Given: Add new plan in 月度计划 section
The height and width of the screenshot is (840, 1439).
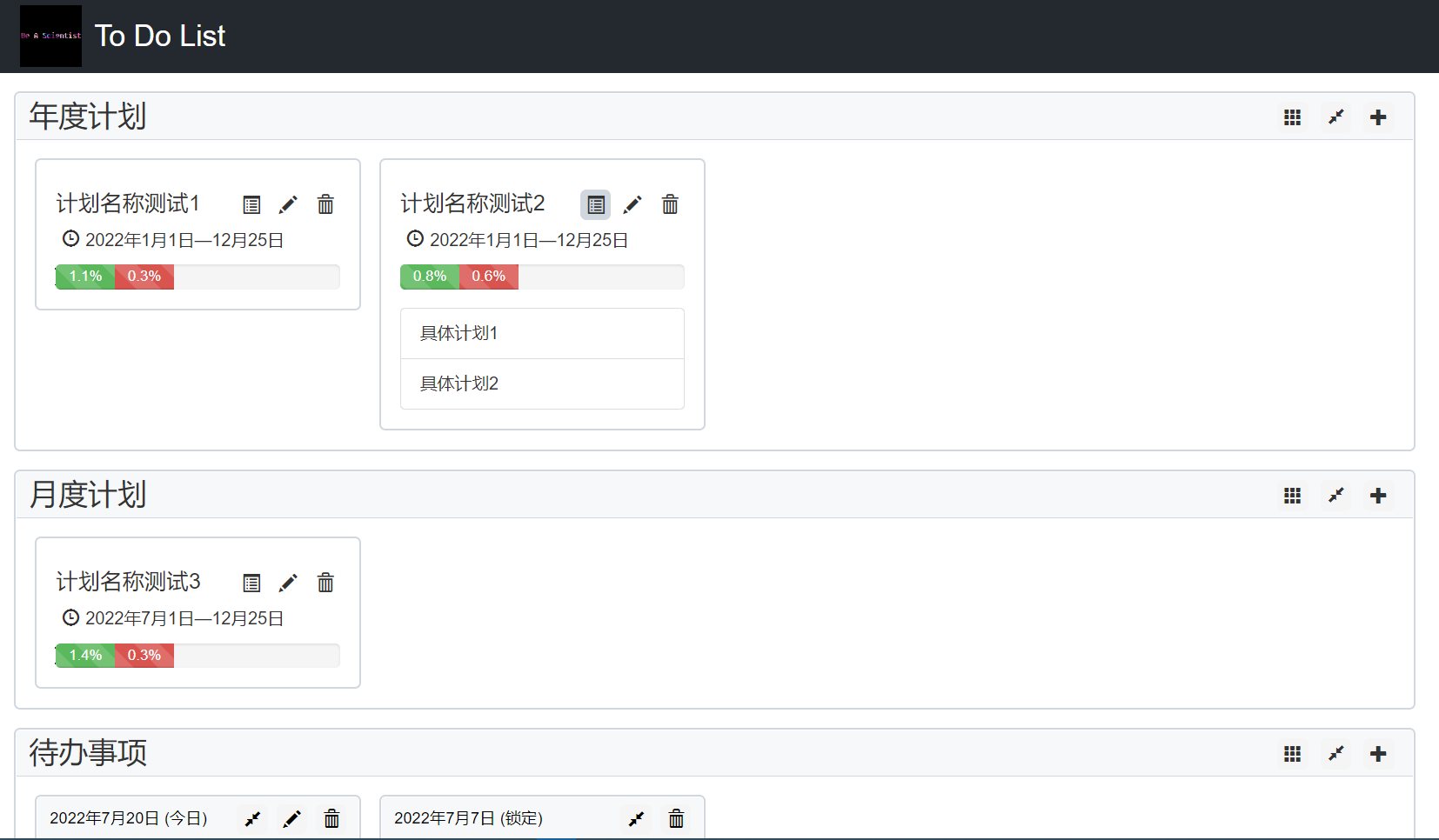Looking at the screenshot, I should pyautogui.click(x=1378, y=496).
